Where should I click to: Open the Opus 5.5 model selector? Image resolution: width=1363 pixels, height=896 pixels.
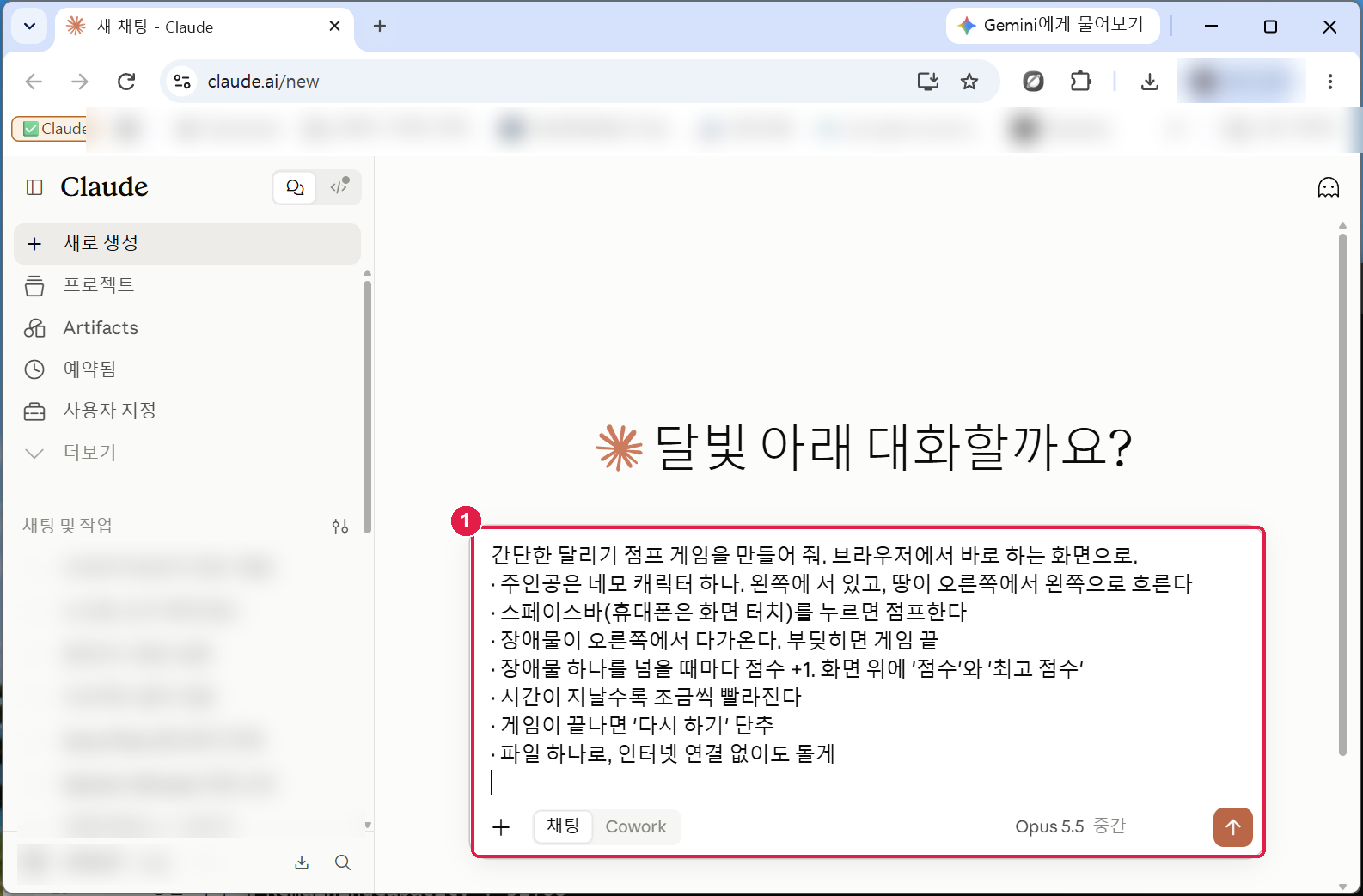[1071, 826]
